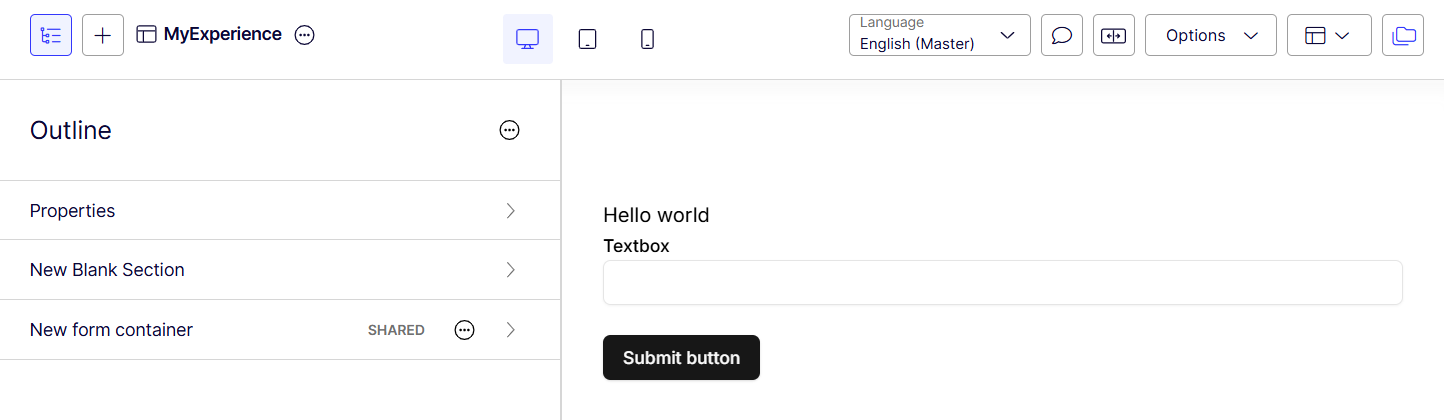Select the Hello world text
1444x420 pixels.
[x=656, y=215]
